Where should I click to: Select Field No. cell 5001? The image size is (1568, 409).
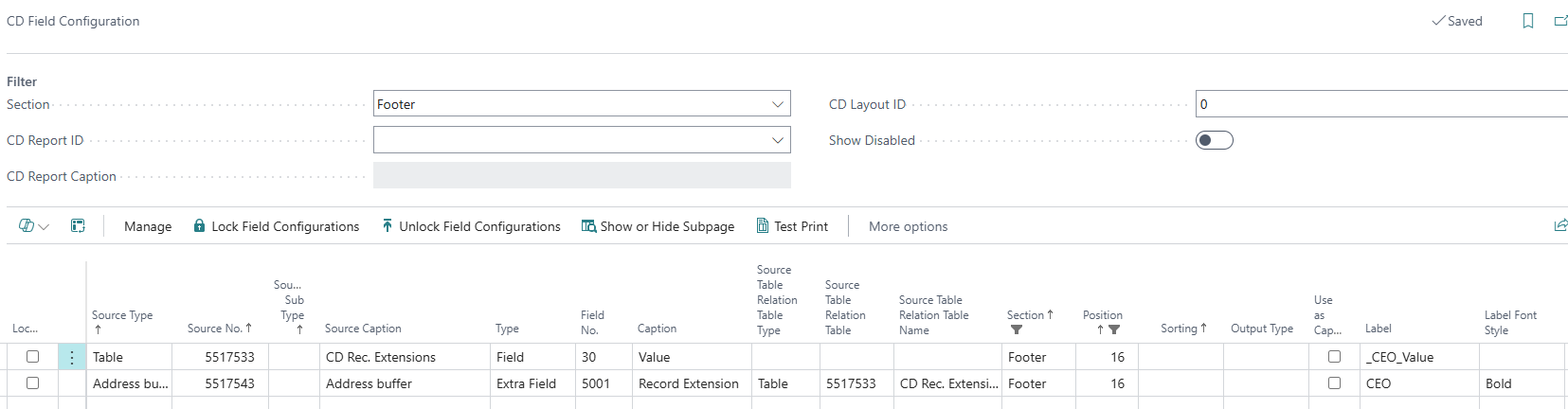click(x=604, y=383)
